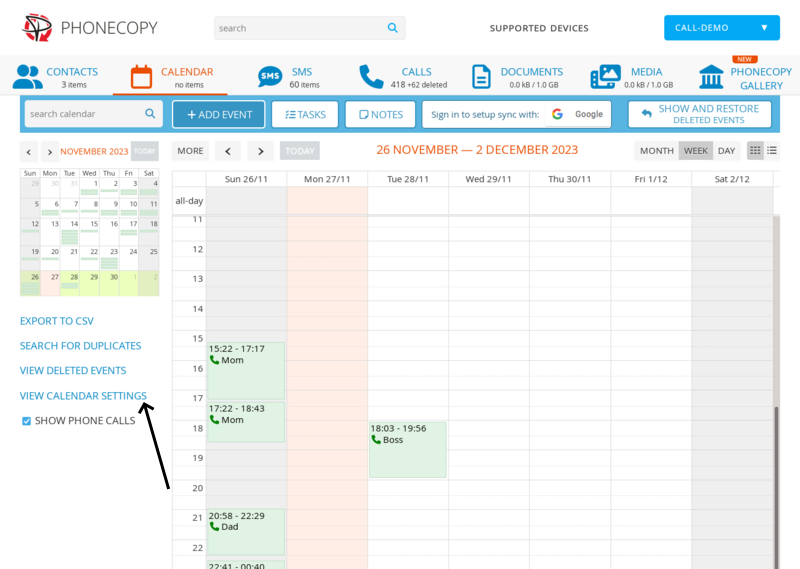
Task: Open the Media pictures icon
Action: coord(605,77)
